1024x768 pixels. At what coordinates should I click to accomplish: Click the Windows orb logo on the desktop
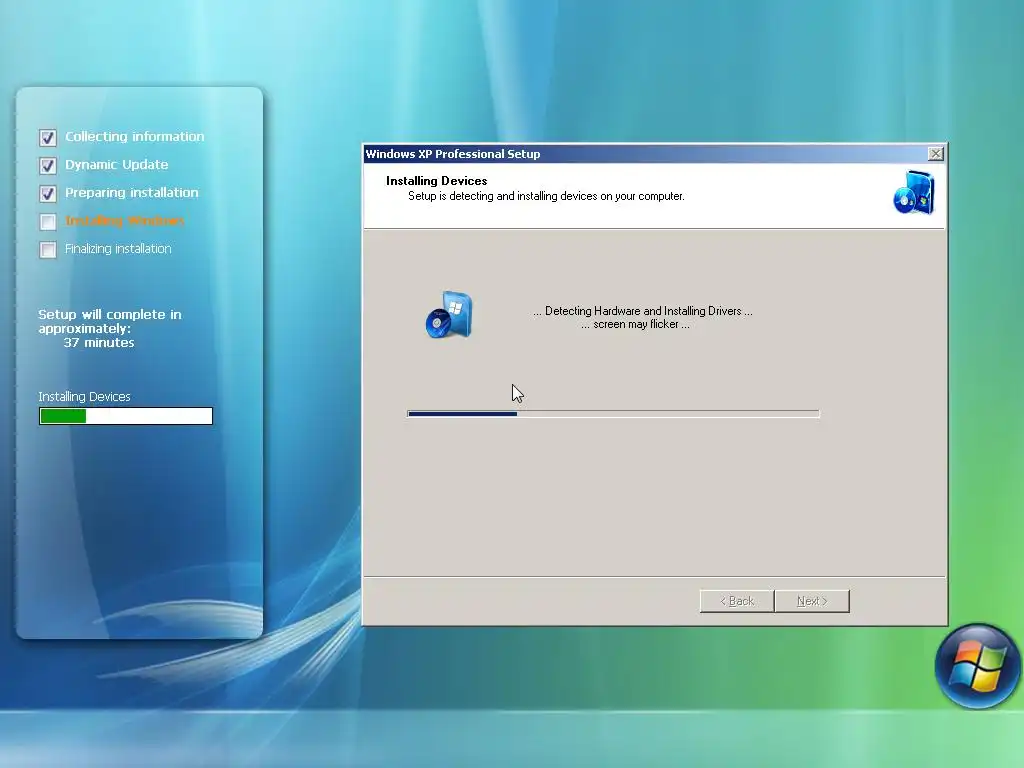point(977,666)
